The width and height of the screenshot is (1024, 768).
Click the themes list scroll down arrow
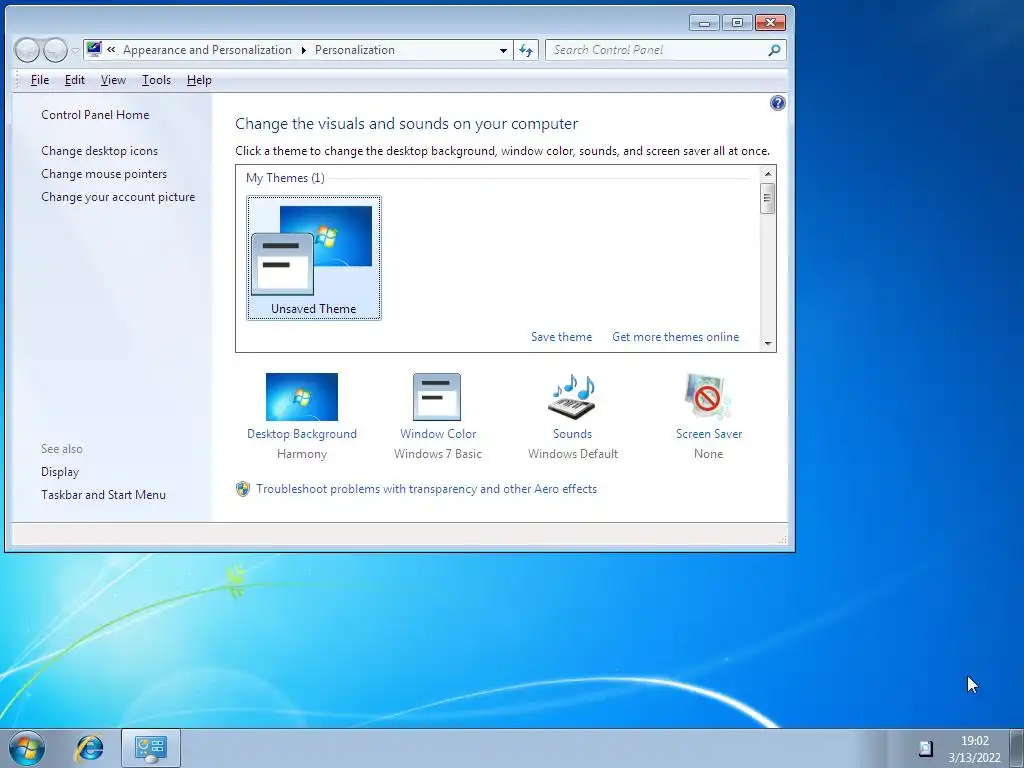click(768, 344)
